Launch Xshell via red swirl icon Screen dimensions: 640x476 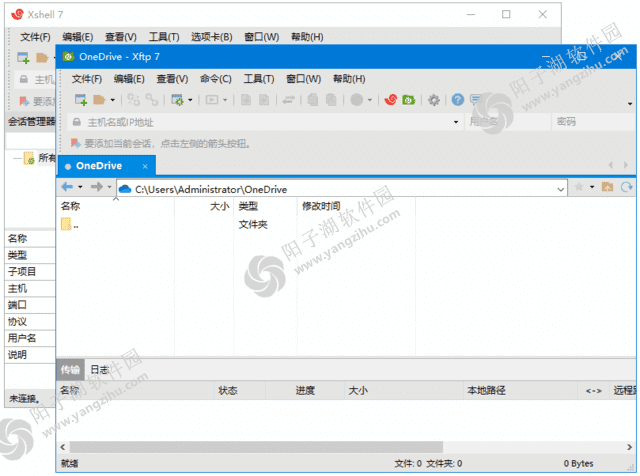391,100
